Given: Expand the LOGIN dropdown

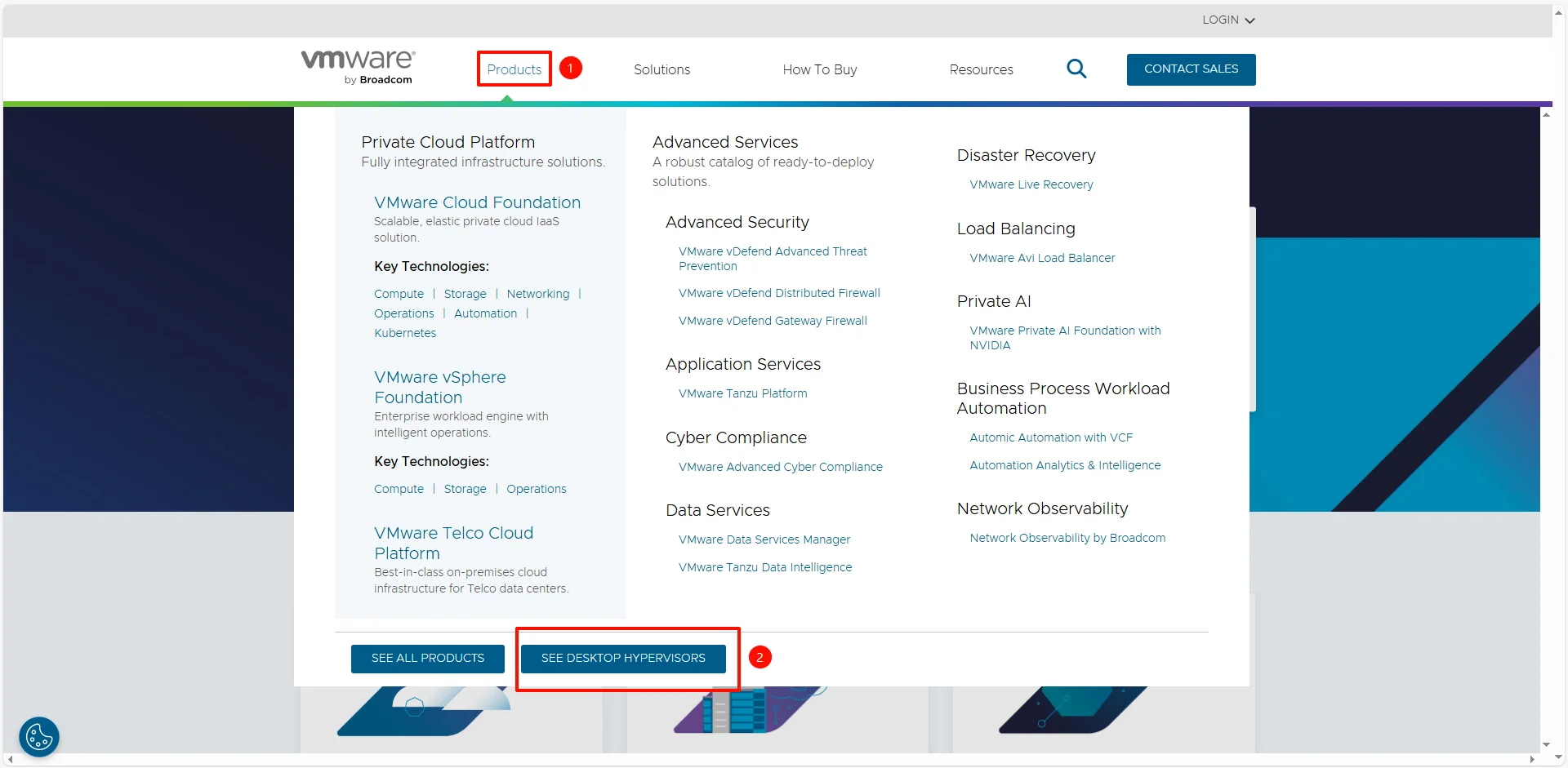Looking at the screenshot, I should pyautogui.click(x=1227, y=20).
